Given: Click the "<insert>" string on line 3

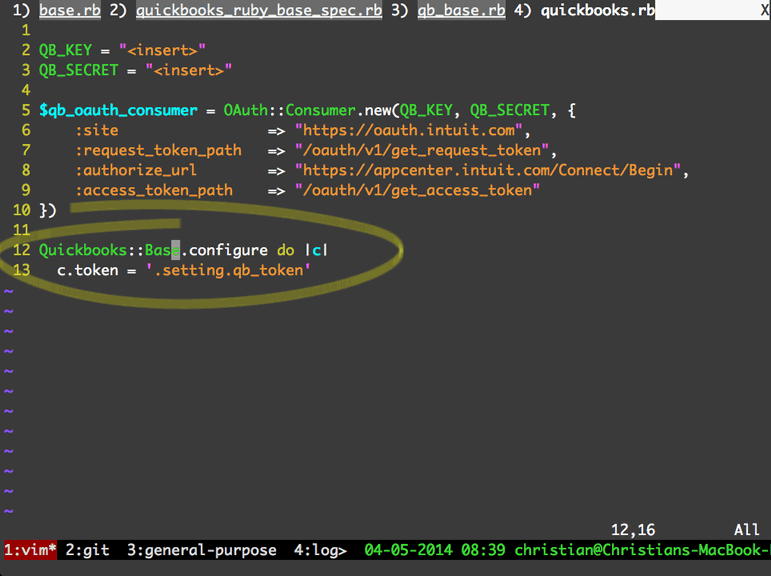Looking at the screenshot, I should pos(189,70).
